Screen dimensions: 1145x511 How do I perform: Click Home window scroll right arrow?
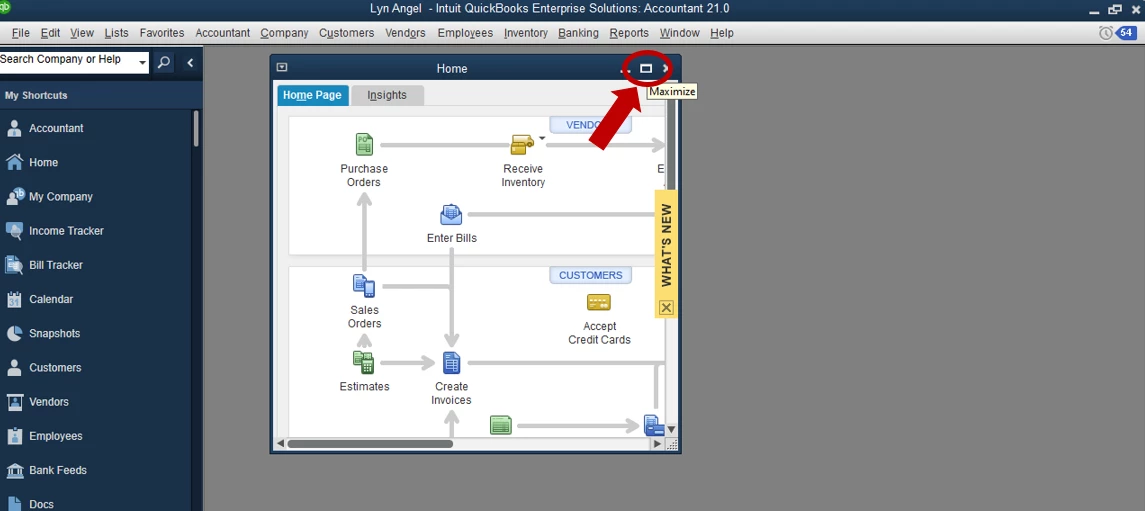[657, 444]
